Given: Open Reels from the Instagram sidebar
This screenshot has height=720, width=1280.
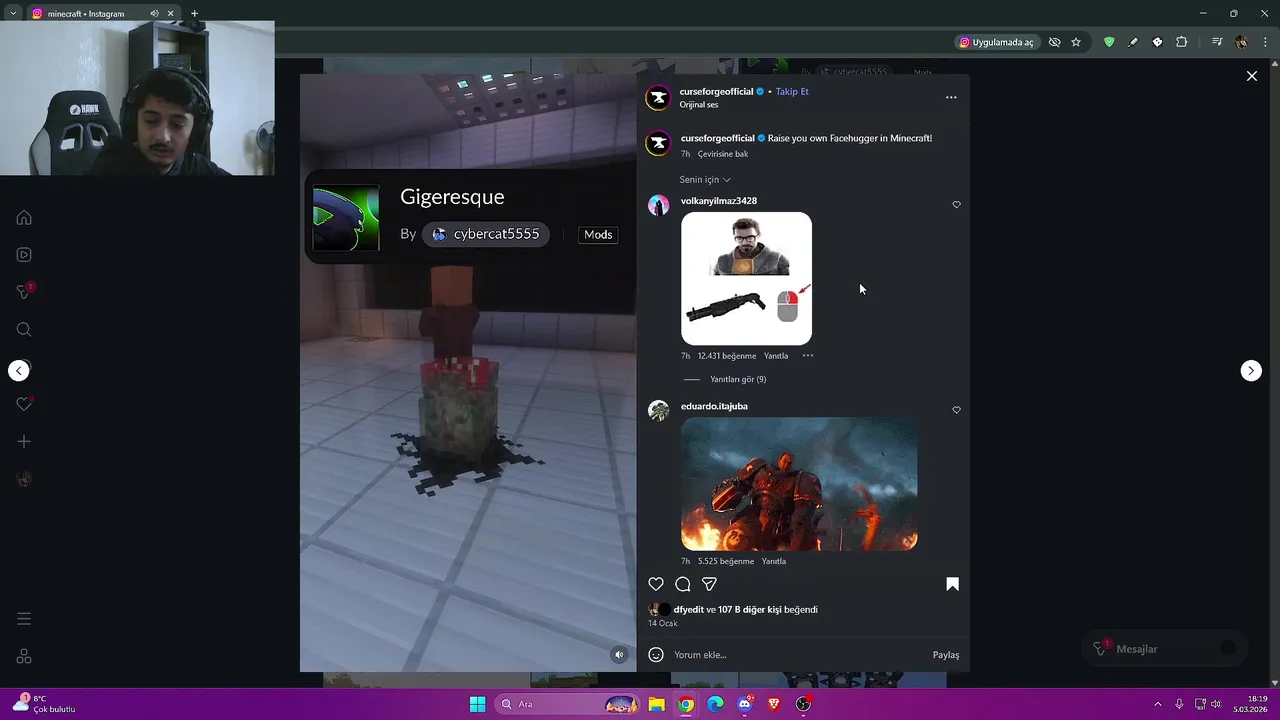Looking at the screenshot, I should (24, 255).
